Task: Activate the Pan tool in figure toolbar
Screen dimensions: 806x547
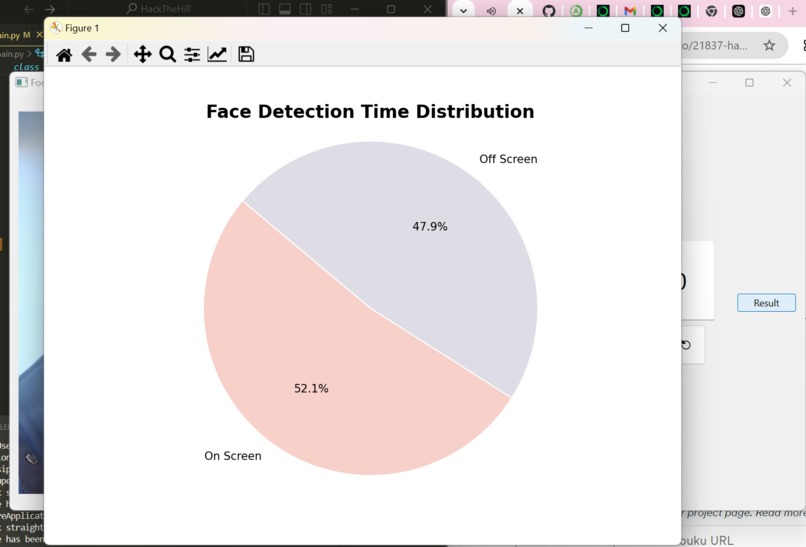Action: coord(142,54)
